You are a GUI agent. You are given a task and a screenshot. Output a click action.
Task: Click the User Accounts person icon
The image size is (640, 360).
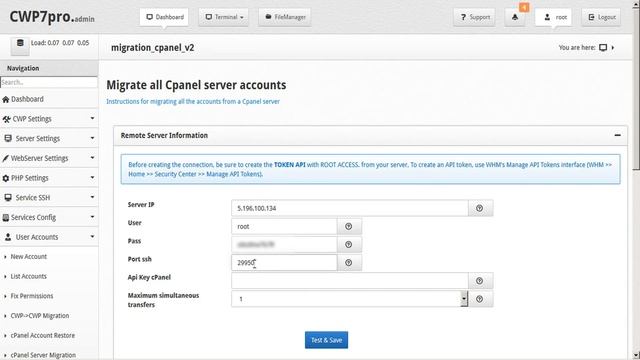(8, 237)
